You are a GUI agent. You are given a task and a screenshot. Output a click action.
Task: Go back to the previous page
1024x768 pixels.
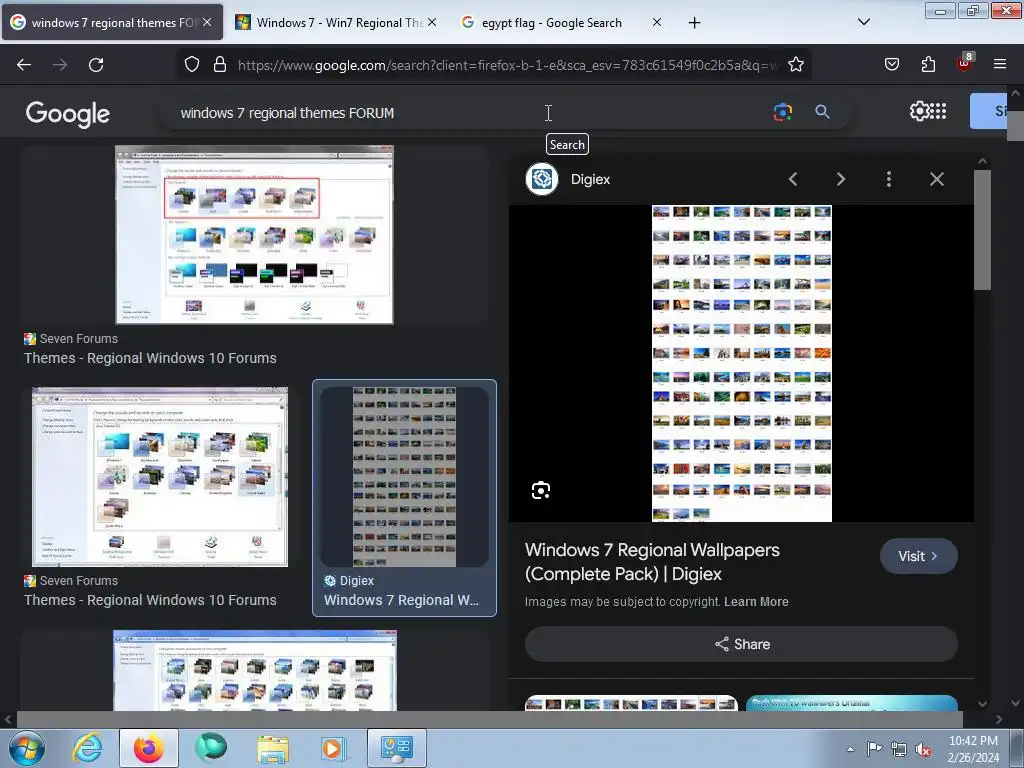tap(24, 65)
